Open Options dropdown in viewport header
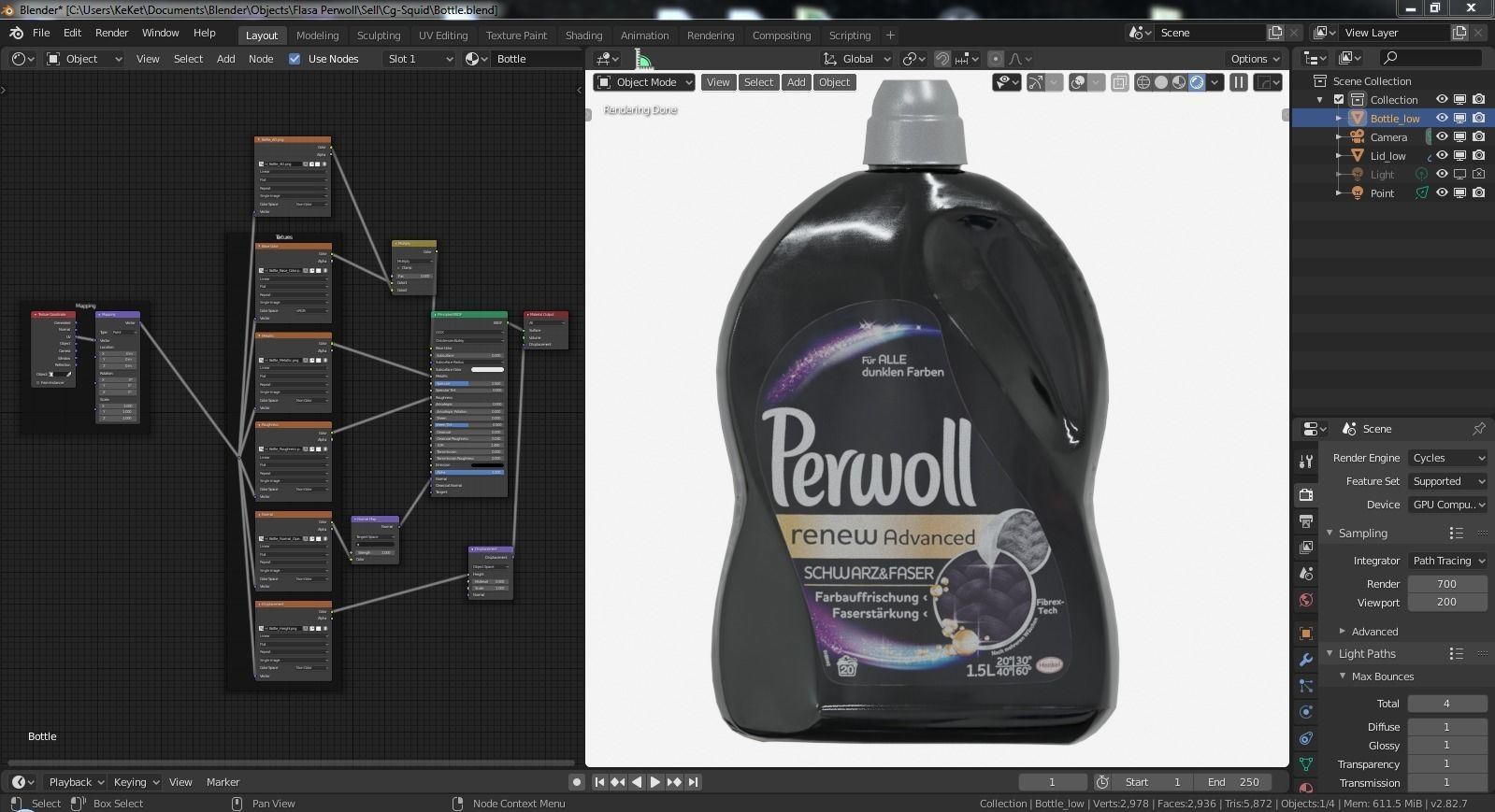This screenshot has width=1495, height=812. click(1255, 59)
